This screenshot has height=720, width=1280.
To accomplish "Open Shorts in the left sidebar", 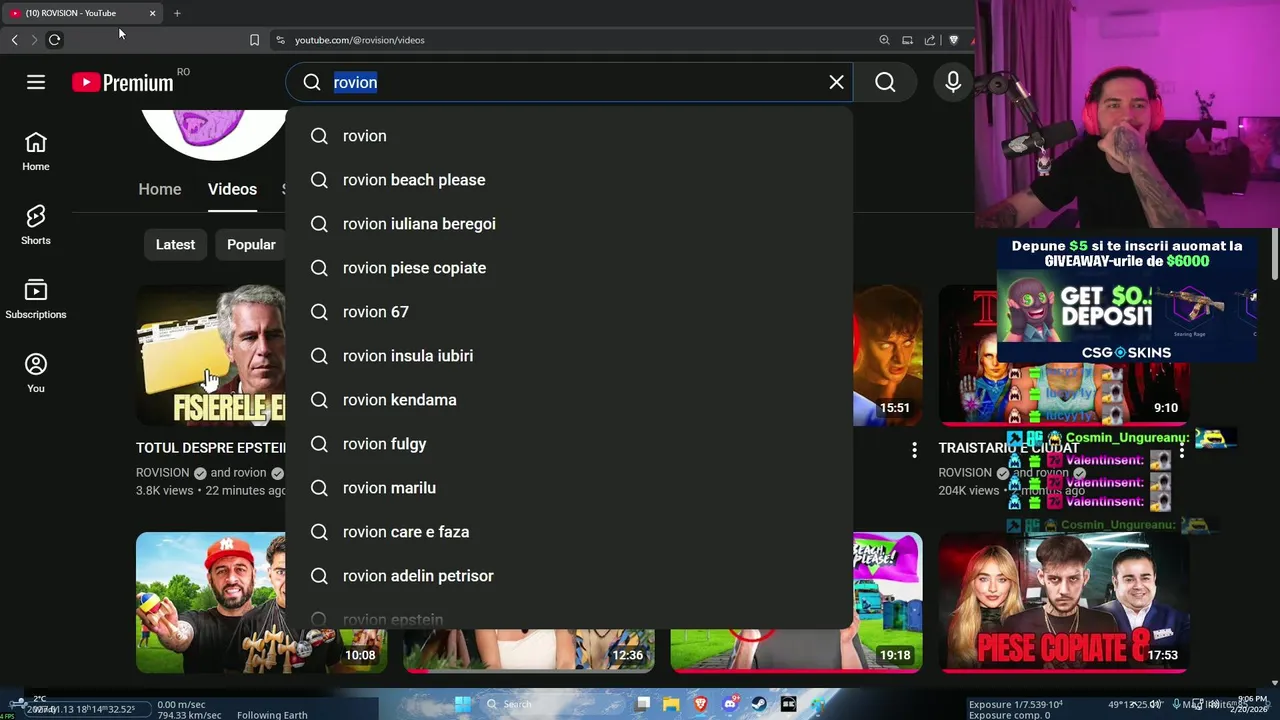I will (36, 225).
